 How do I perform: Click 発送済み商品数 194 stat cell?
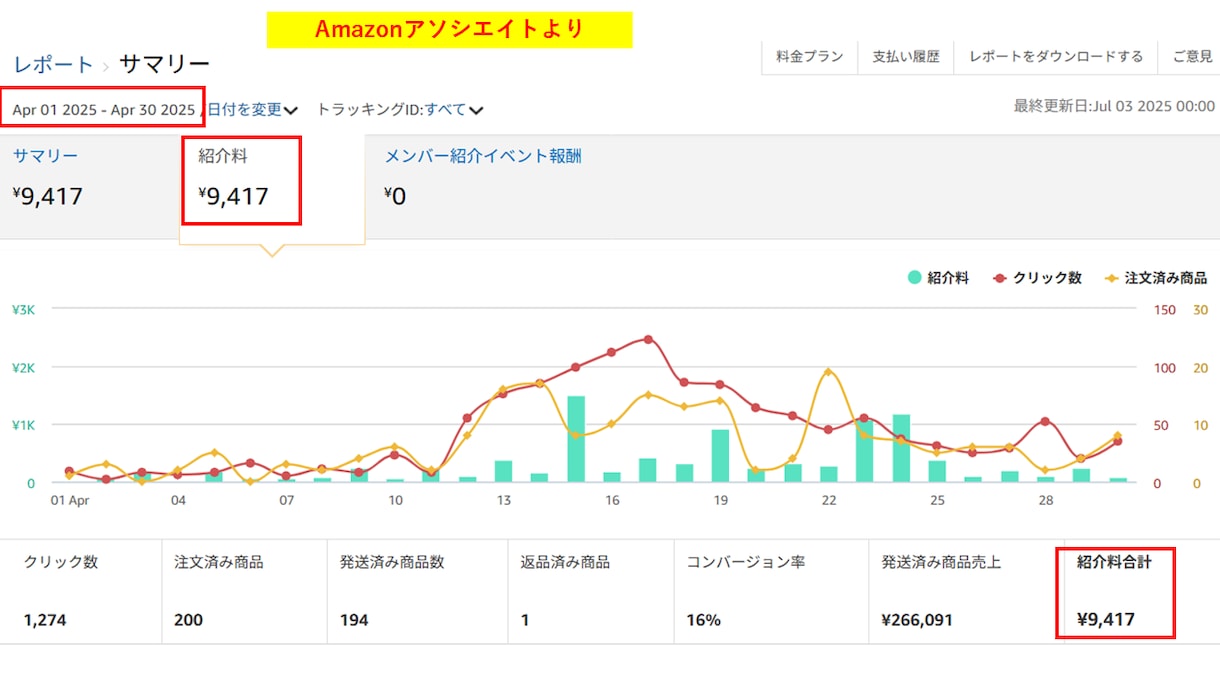tap(417, 592)
